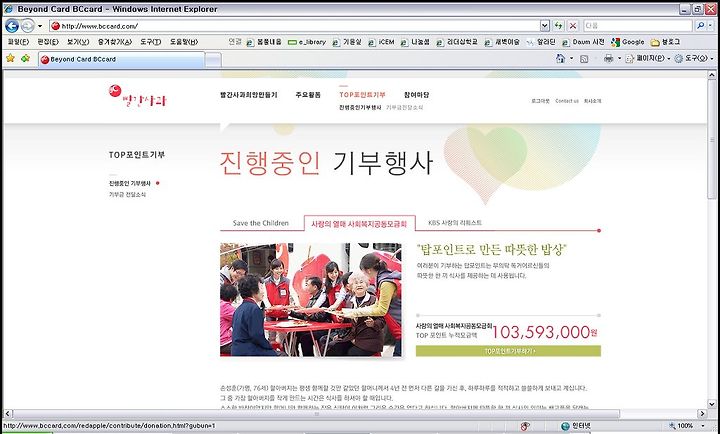This screenshot has height=434, width=720.
Task: Click the 로그아웃 link
Action: tap(540, 101)
